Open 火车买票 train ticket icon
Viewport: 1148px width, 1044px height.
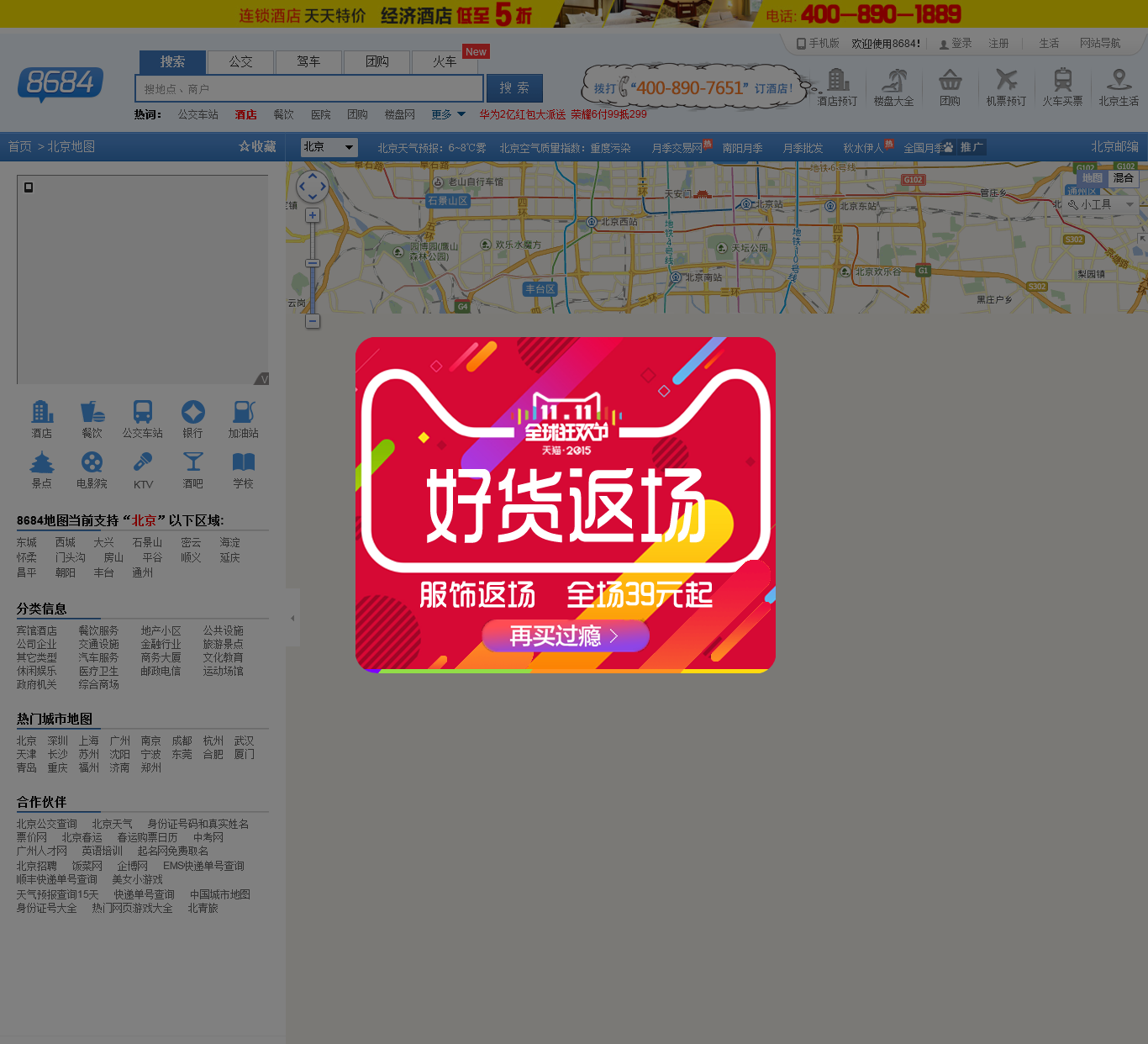(1063, 80)
